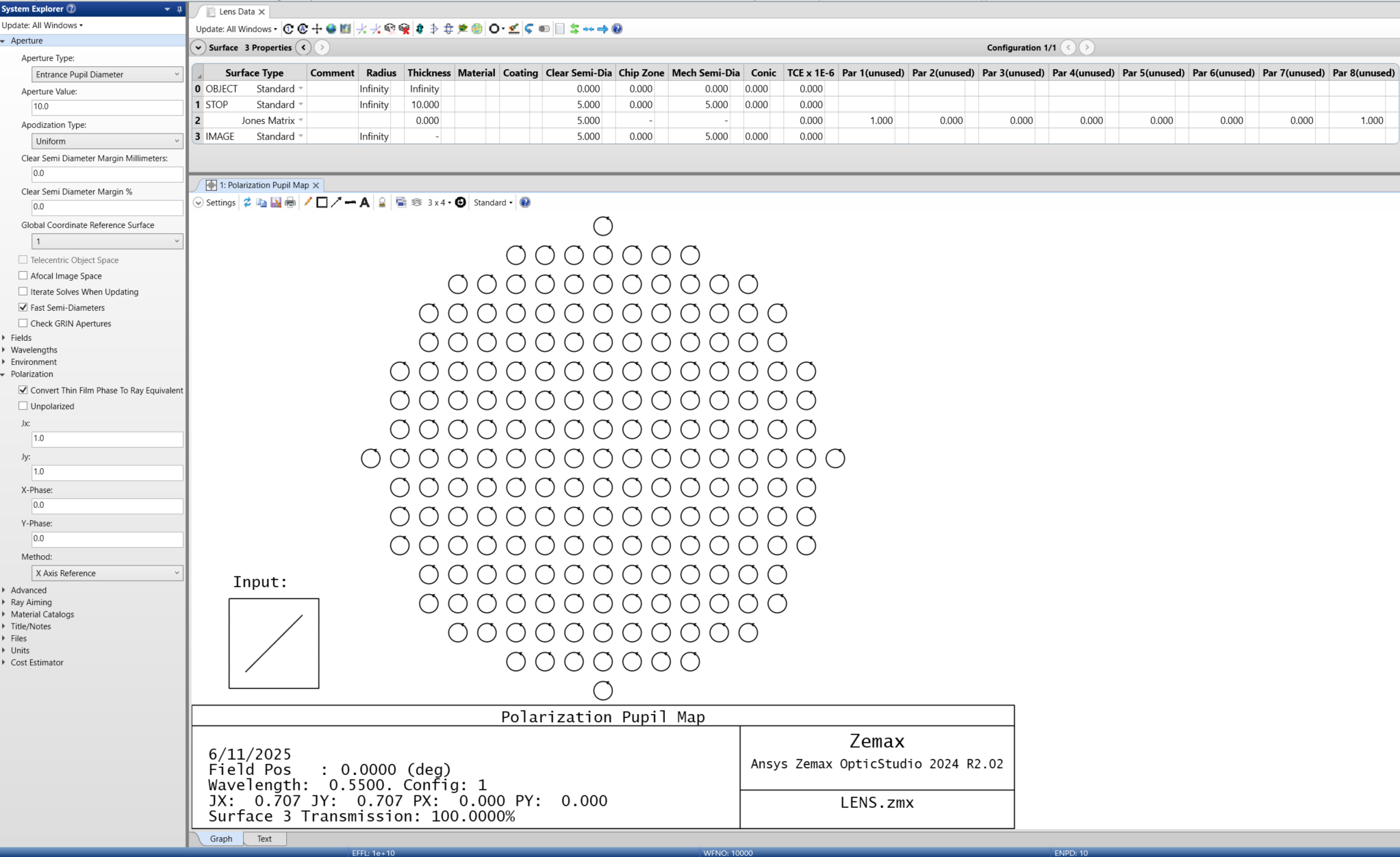Click the grey toggle switch in the Lens Data toolbar
Image resolution: width=1400 pixels, height=857 pixels.
pos(544,29)
